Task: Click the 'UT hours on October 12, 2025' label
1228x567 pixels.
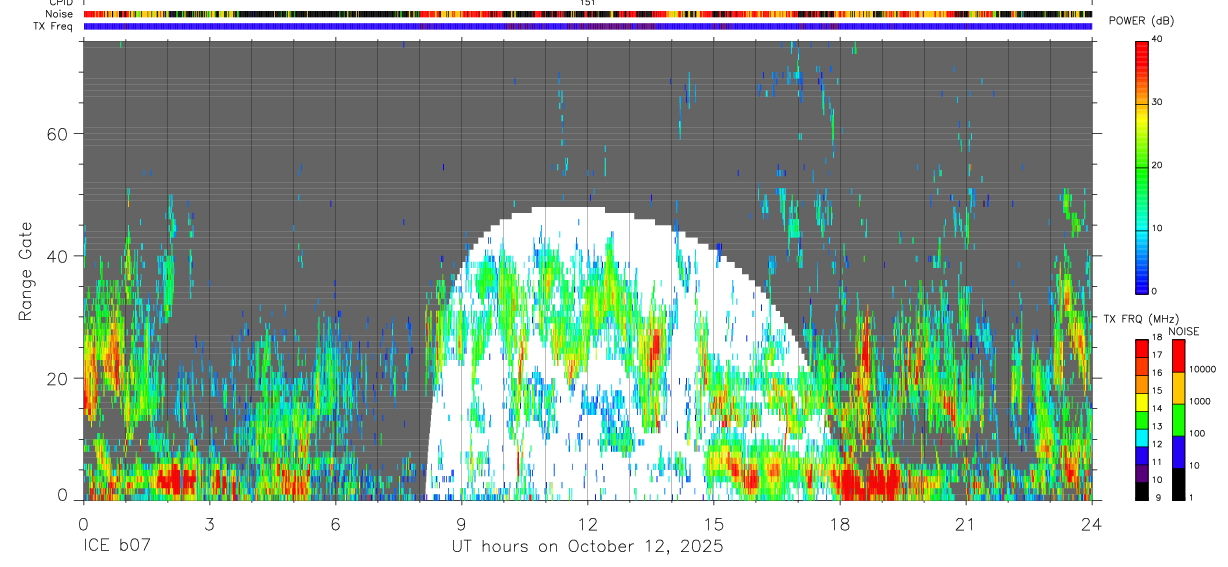Action: [587, 547]
